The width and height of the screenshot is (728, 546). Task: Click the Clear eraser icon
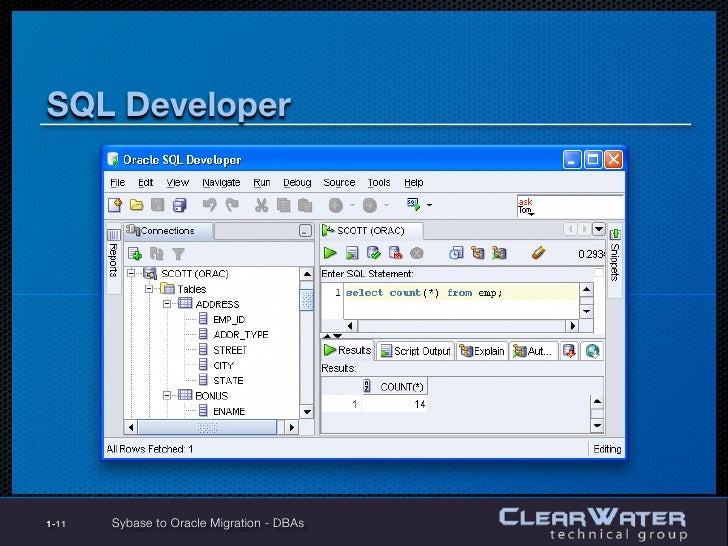click(538, 253)
